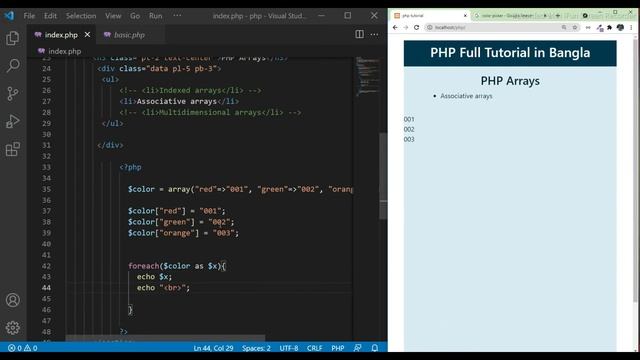Screen dimensions: 640x360
Task: Open notifications bell in status bar
Action: coord(375,348)
